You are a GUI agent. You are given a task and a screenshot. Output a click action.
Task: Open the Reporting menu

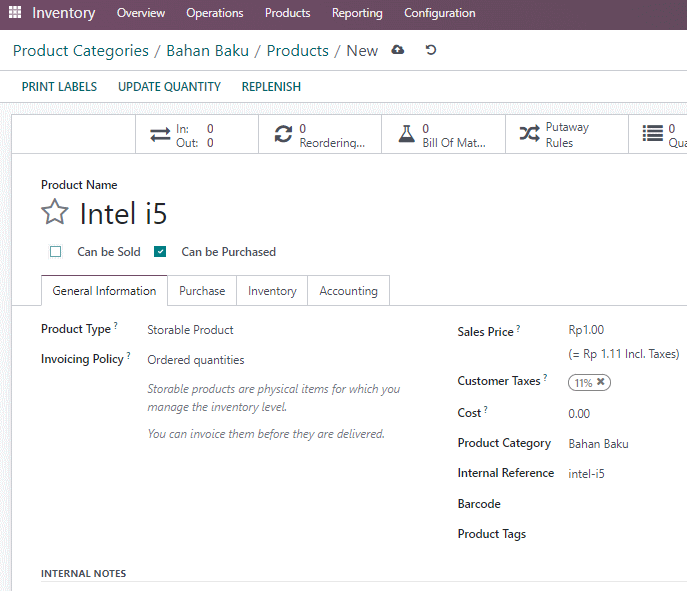pyautogui.click(x=357, y=13)
